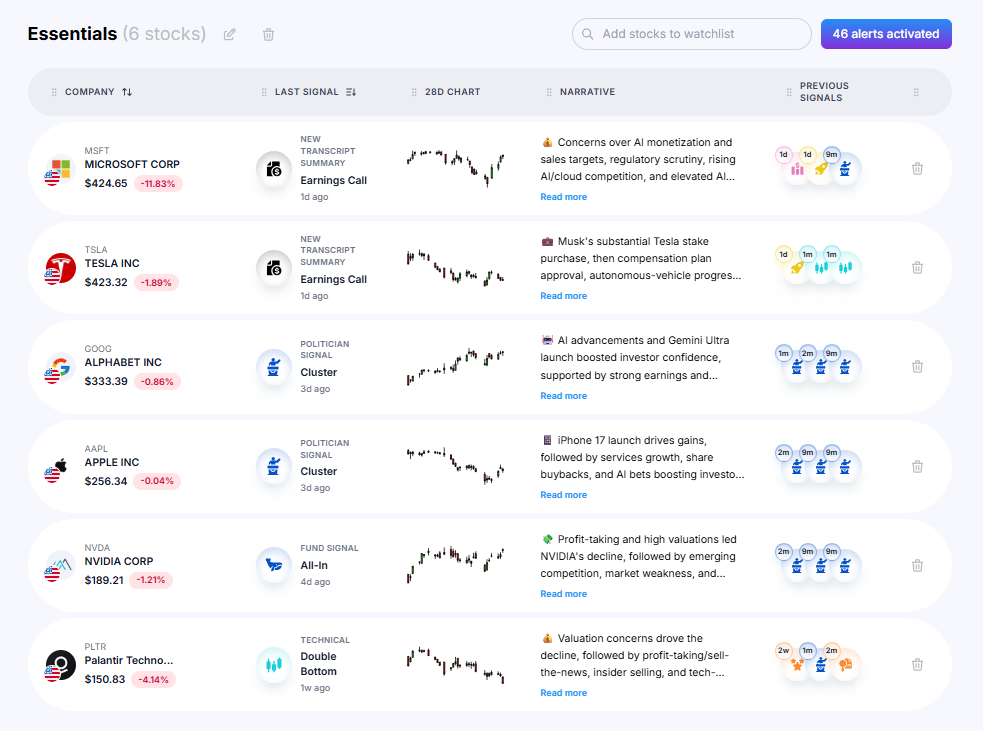
Task: Remove Microsoft Corp using its trash icon
Action: click(917, 168)
